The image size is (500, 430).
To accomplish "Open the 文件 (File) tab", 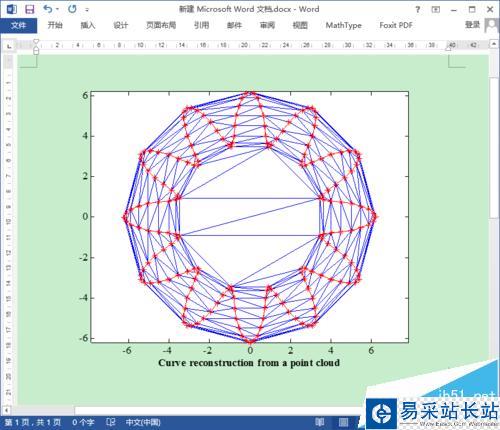I will [x=18, y=25].
